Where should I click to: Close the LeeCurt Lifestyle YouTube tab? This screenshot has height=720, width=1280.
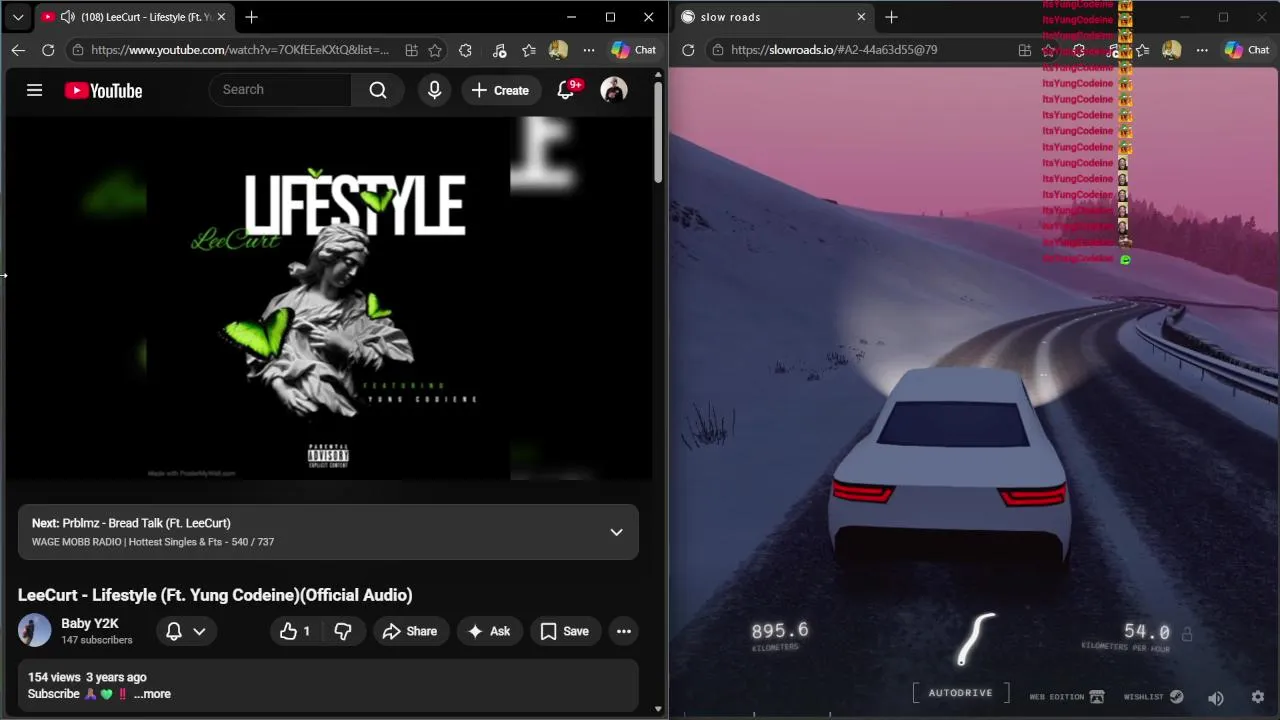coord(221,17)
